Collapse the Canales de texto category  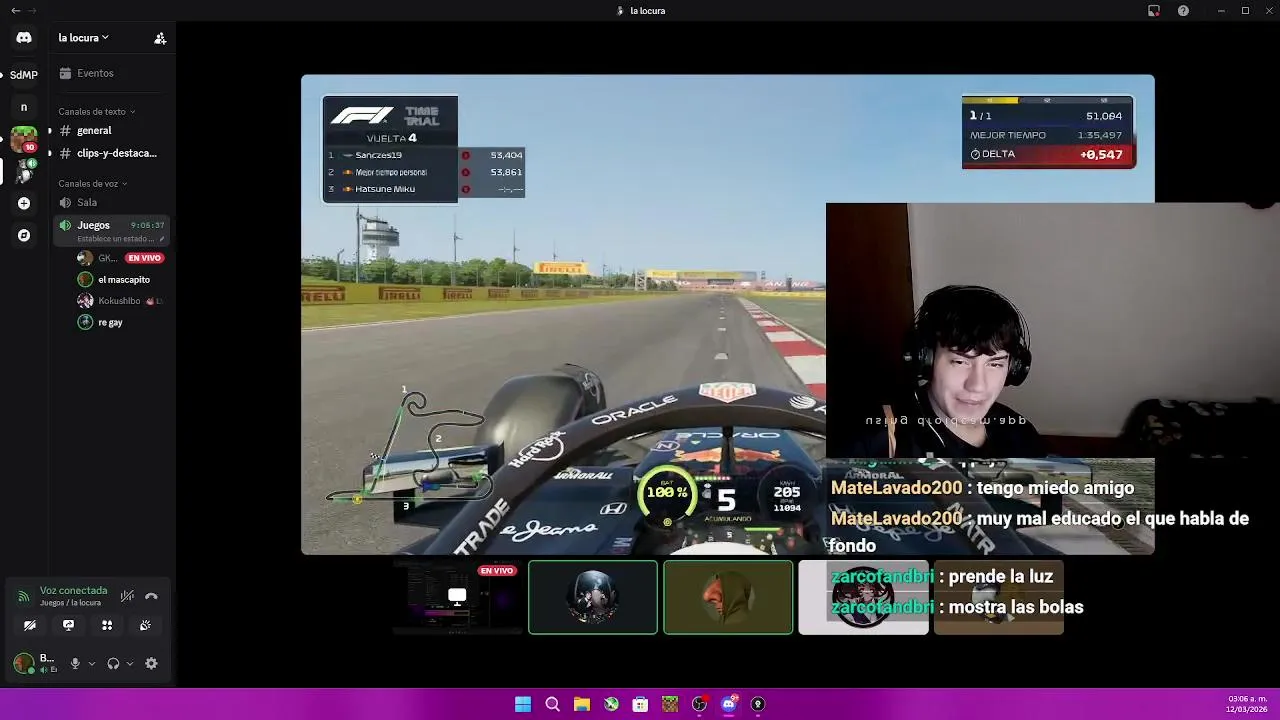point(96,112)
